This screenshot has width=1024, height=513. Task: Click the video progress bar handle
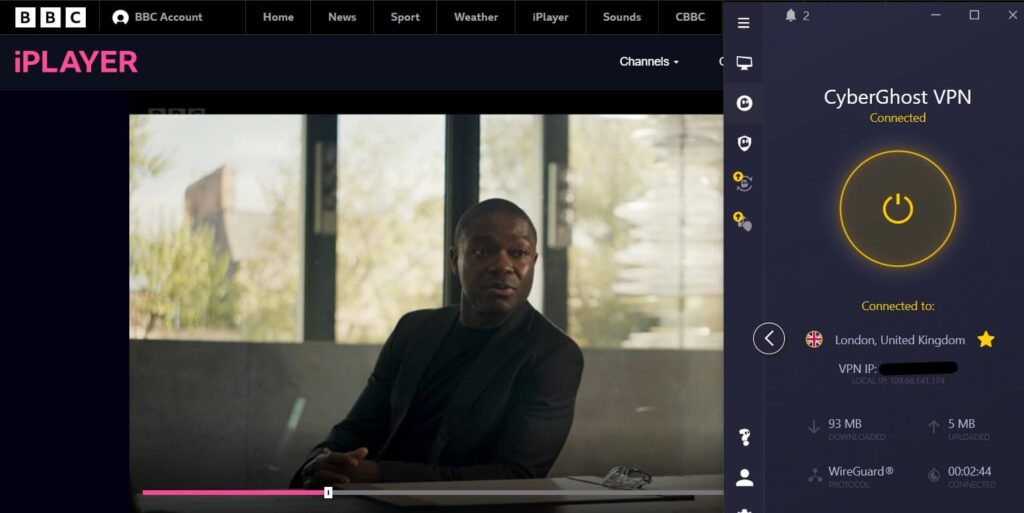[x=328, y=492]
